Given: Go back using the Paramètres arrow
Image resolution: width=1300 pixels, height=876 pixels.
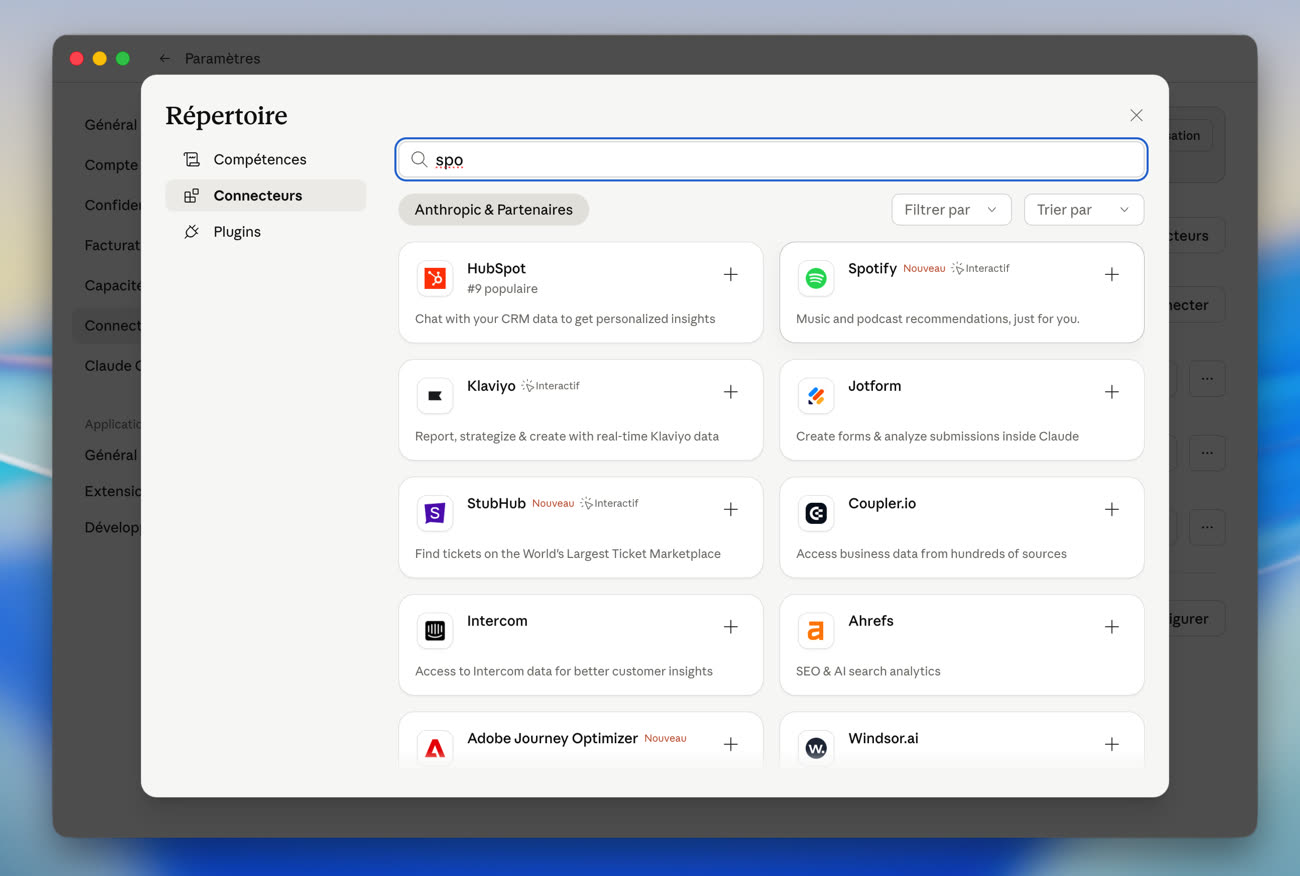Looking at the screenshot, I should 165,59.
